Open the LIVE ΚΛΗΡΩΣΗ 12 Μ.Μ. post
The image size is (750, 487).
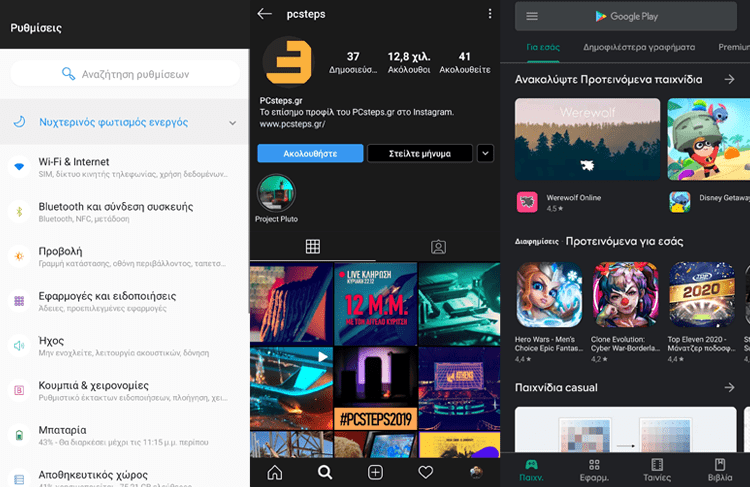coord(375,304)
